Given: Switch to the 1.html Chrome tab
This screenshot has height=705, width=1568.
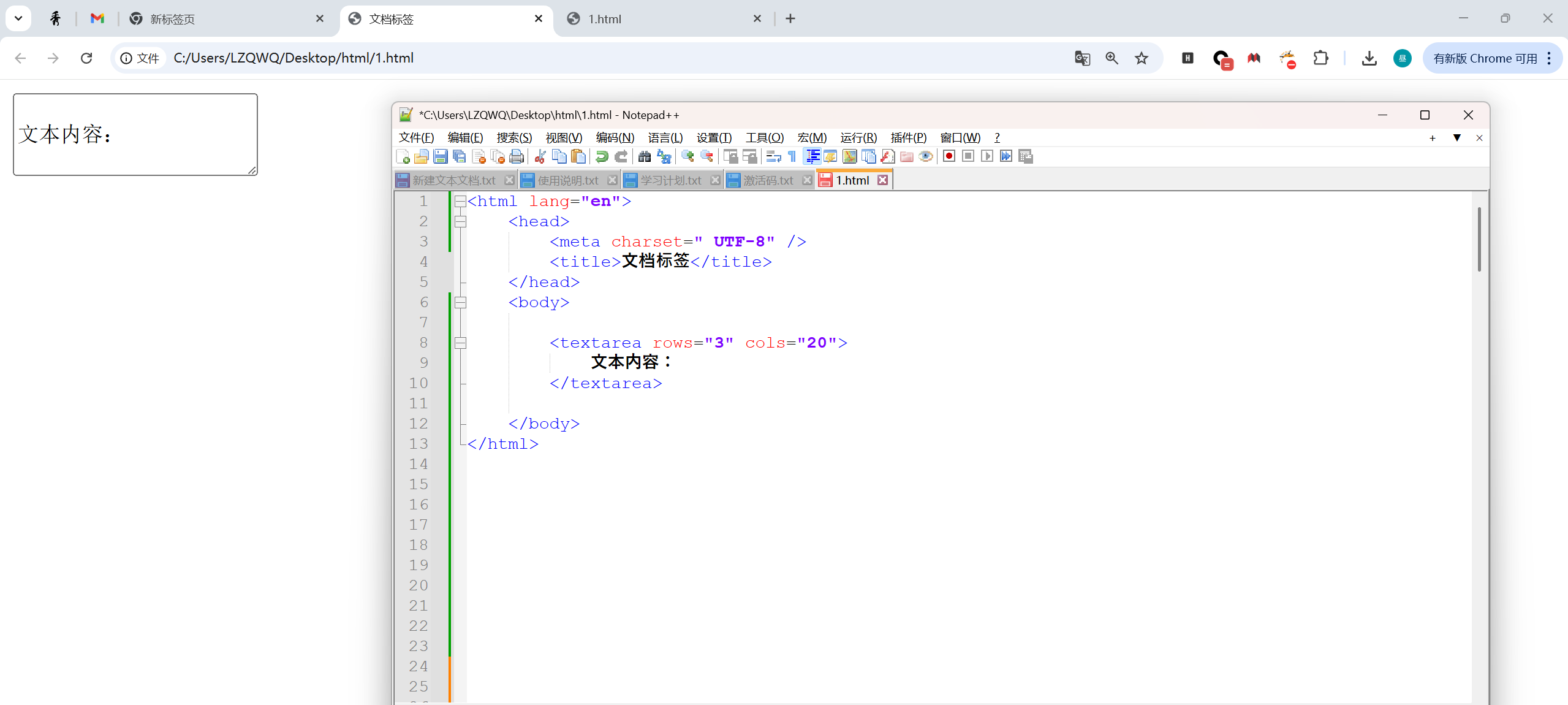Looking at the screenshot, I should 664,19.
